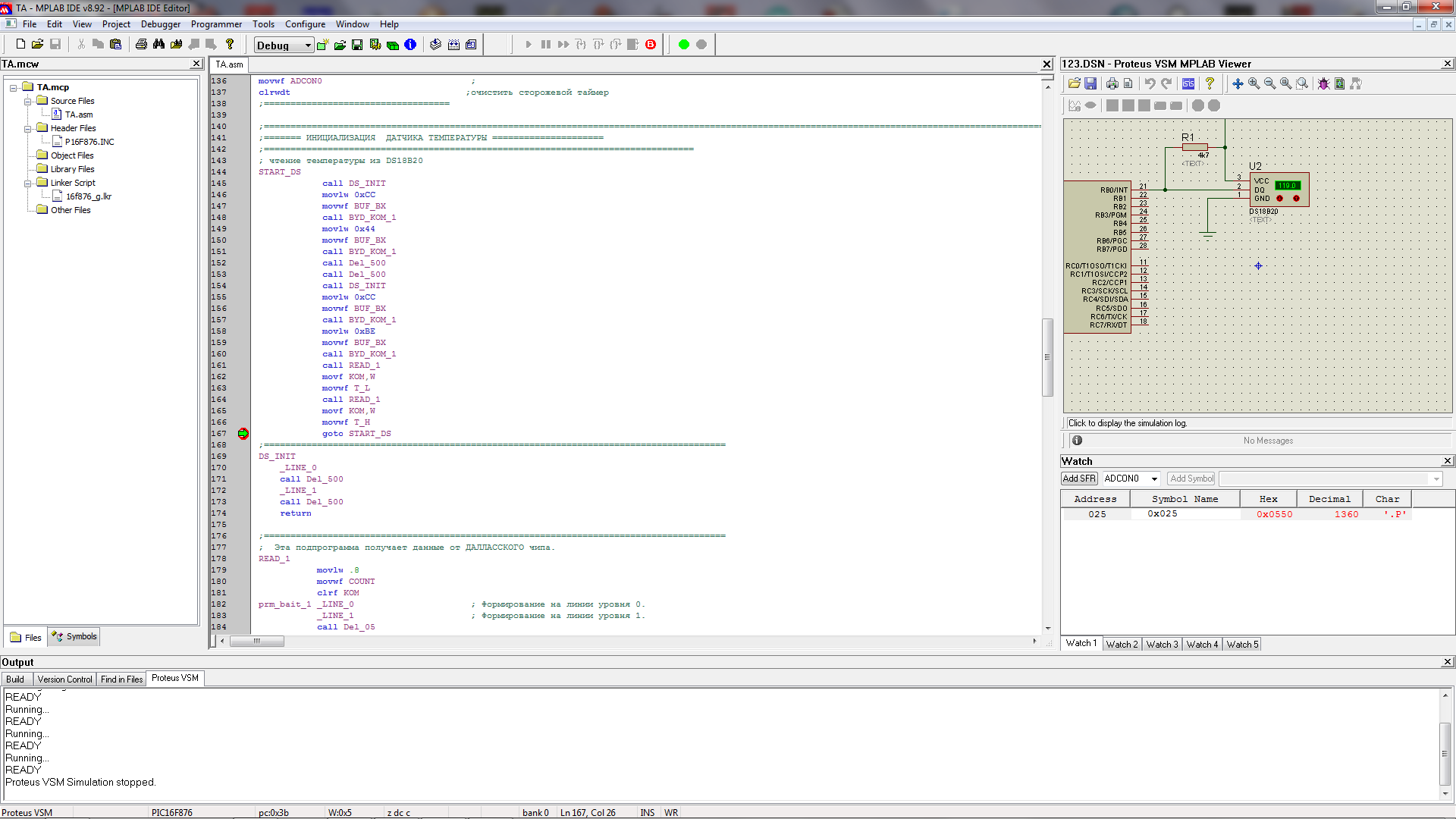Click status bar PIC16F876 entry
The image size is (1456, 819).
point(172,813)
